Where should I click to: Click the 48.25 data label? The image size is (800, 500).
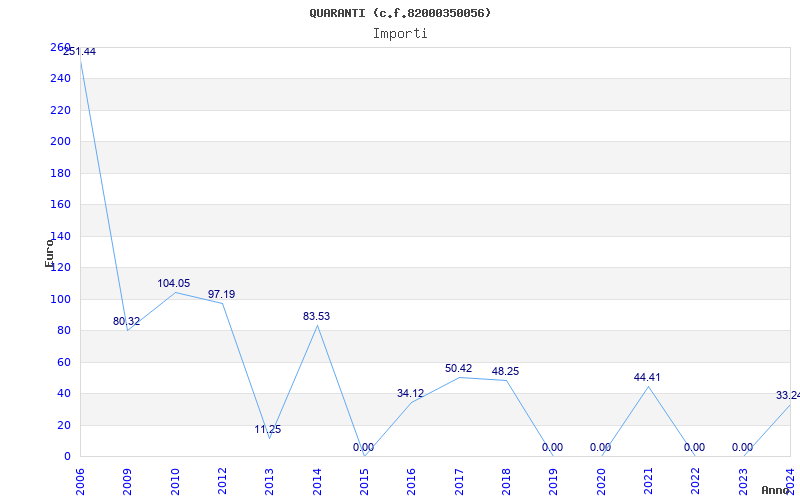505,371
